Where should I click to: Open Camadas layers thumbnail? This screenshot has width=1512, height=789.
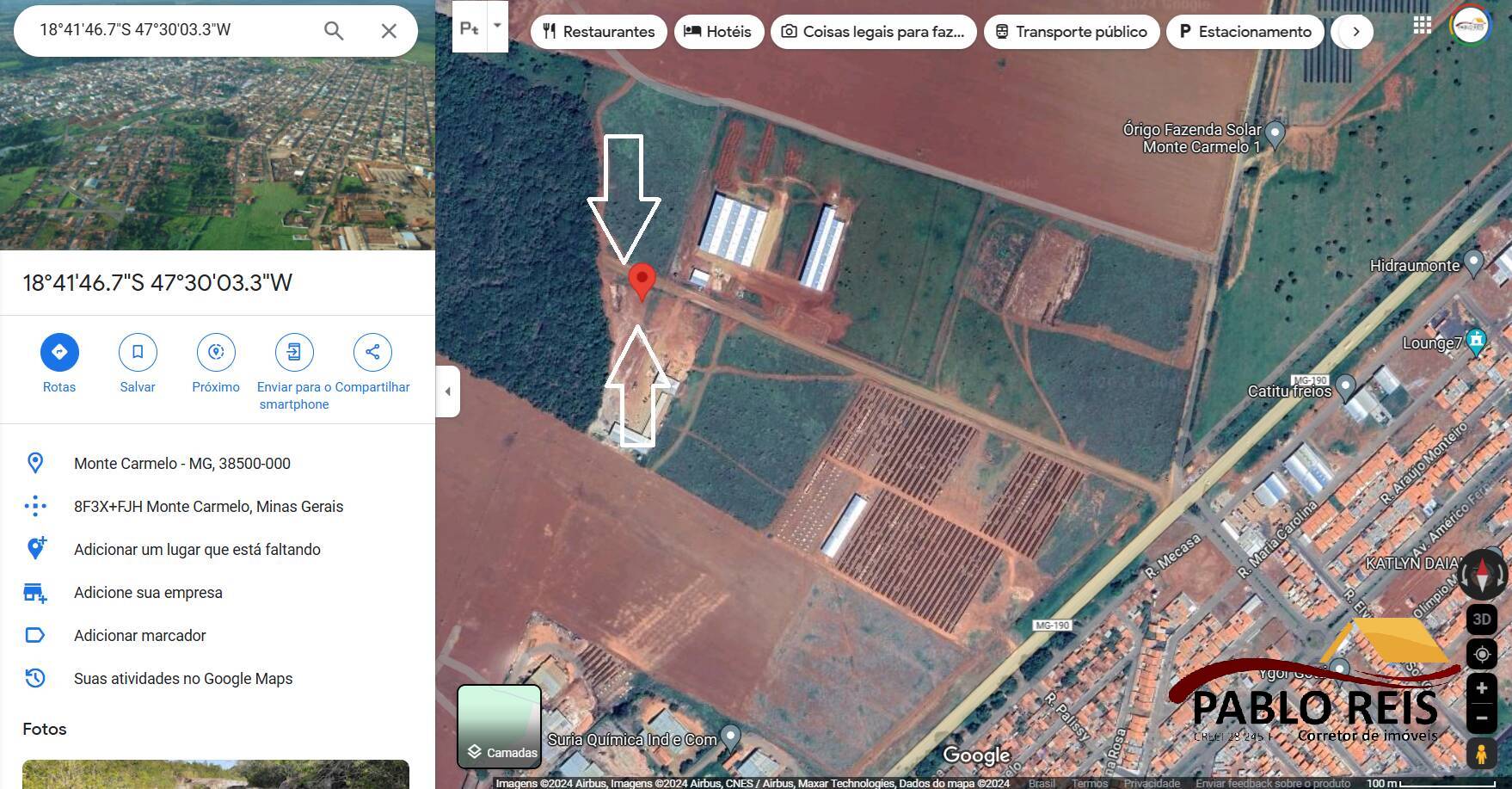point(499,726)
